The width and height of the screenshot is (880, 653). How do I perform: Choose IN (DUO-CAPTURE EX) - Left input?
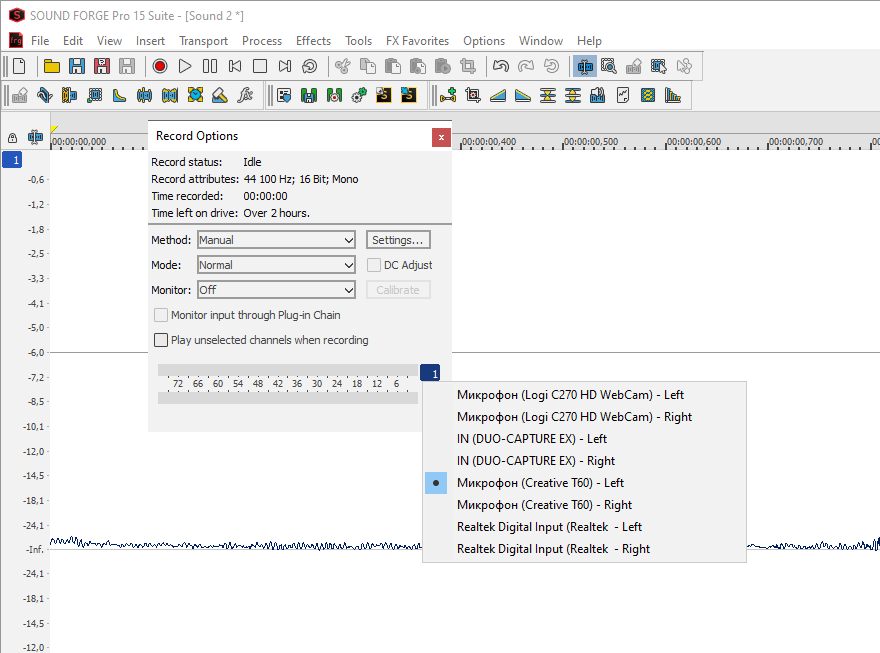click(584, 439)
